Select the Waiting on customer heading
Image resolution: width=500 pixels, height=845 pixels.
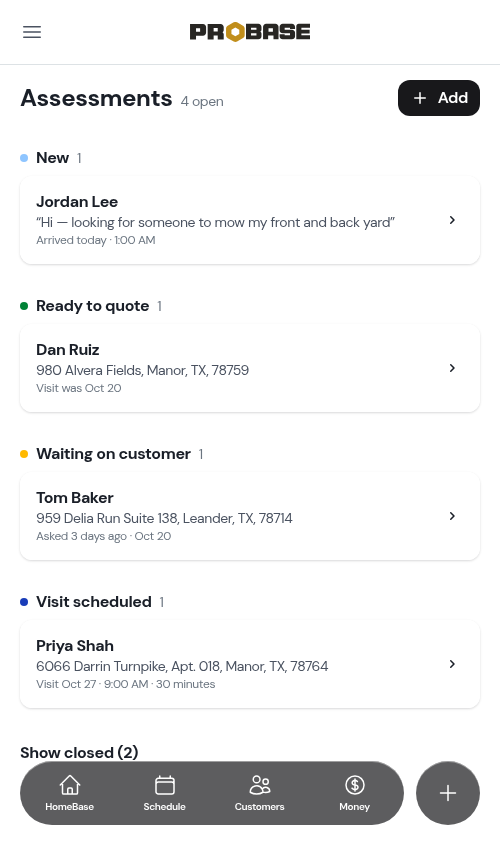[113, 454]
